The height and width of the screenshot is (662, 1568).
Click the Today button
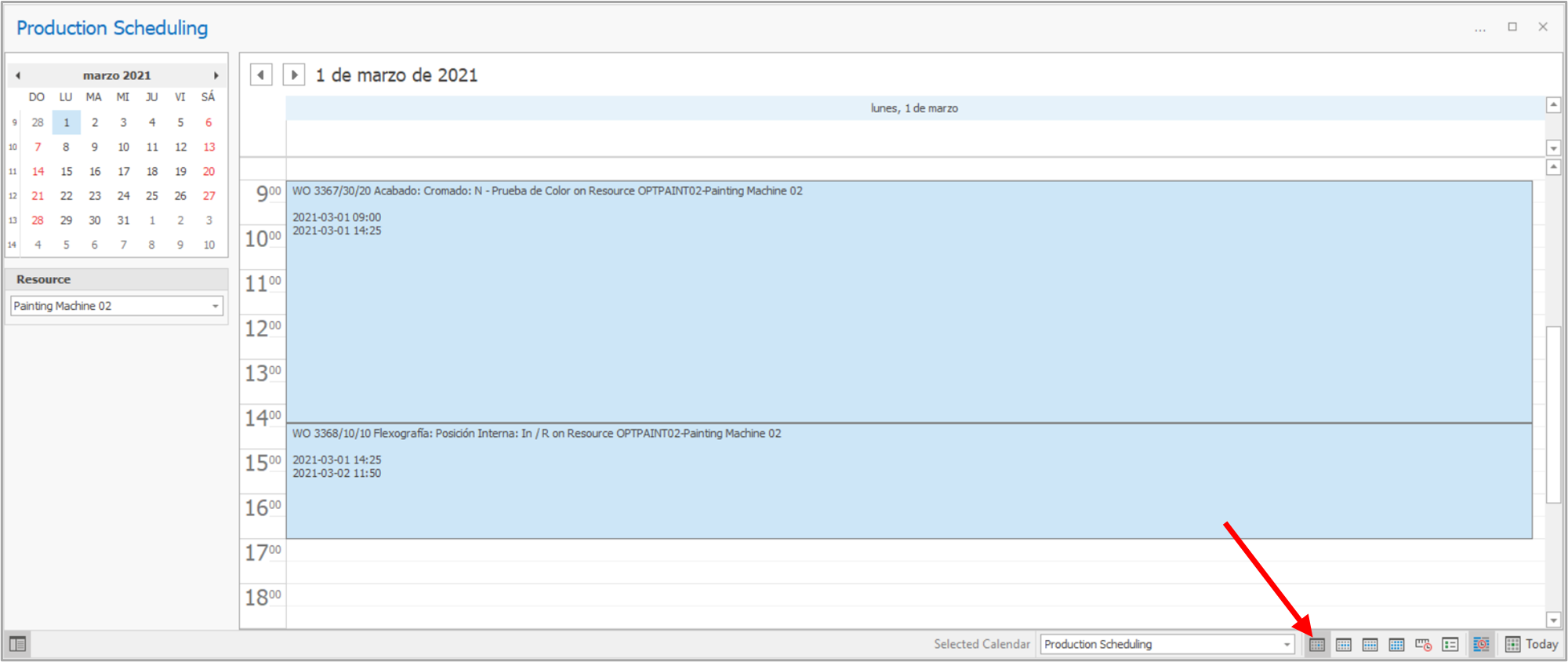tap(1532, 645)
